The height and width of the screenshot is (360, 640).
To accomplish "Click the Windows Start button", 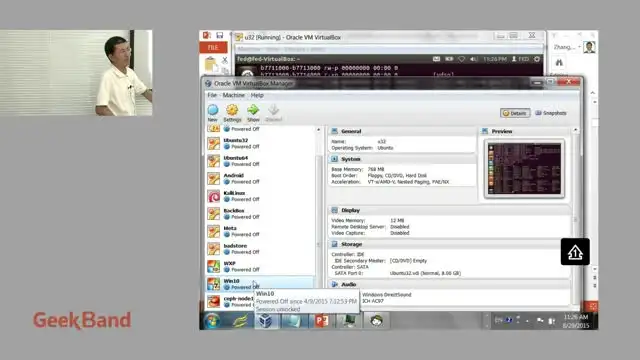I will point(212,321).
